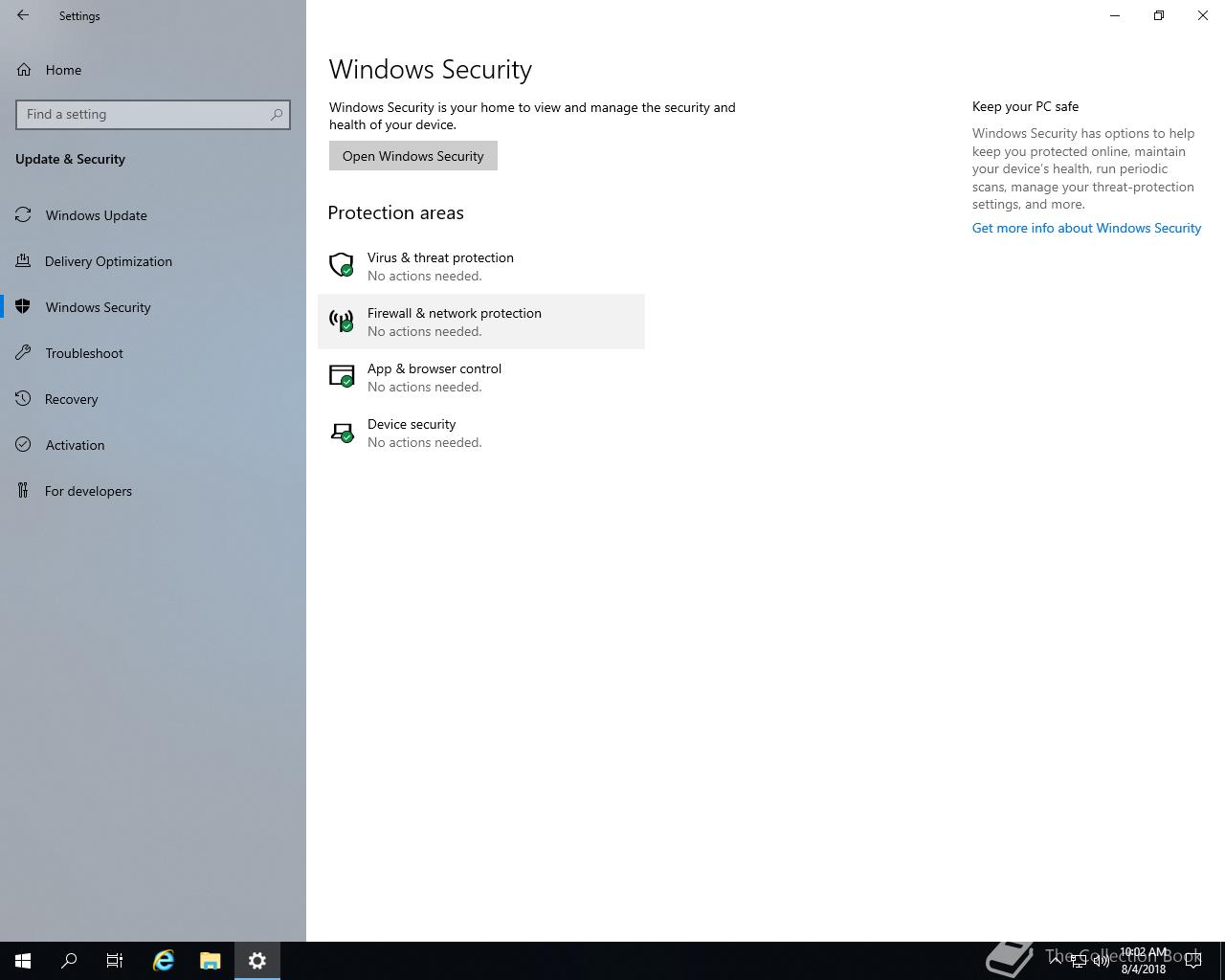The height and width of the screenshot is (980, 1225).
Task: Open the Recovery settings page
Action: [x=153, y=399]
